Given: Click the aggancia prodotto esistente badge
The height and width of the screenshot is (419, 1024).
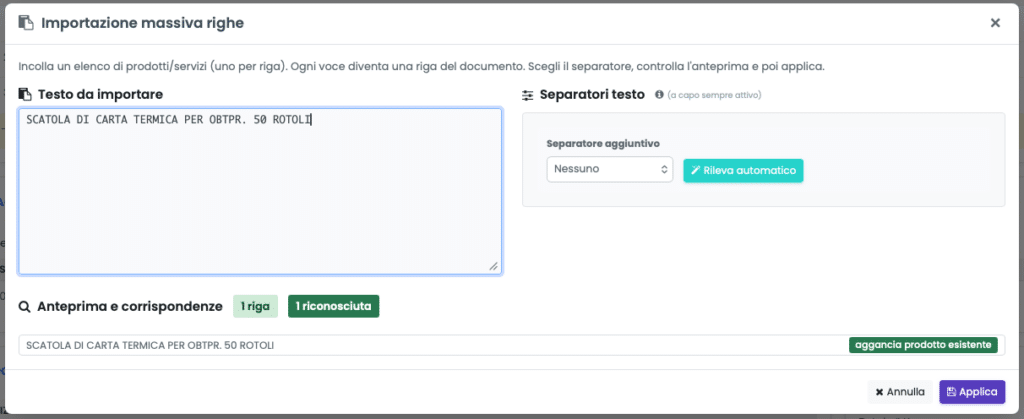Looking at the screenshot, I should pos(923,345).
